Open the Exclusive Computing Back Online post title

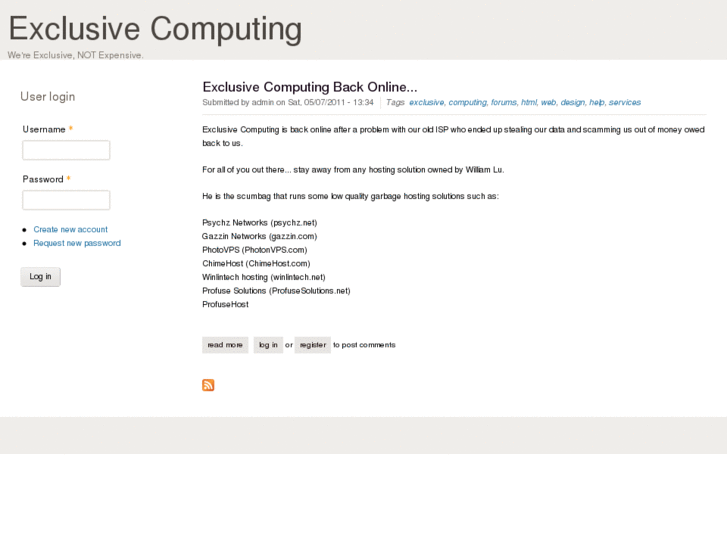coord(310,87)
